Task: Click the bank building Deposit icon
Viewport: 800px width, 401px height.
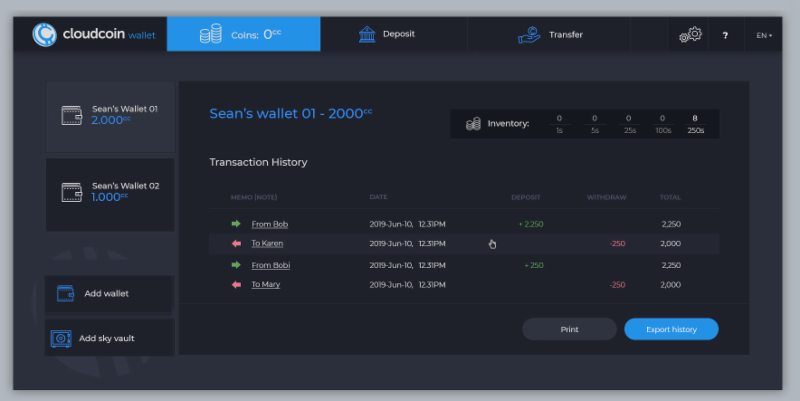Action: [x=367, y=34]
